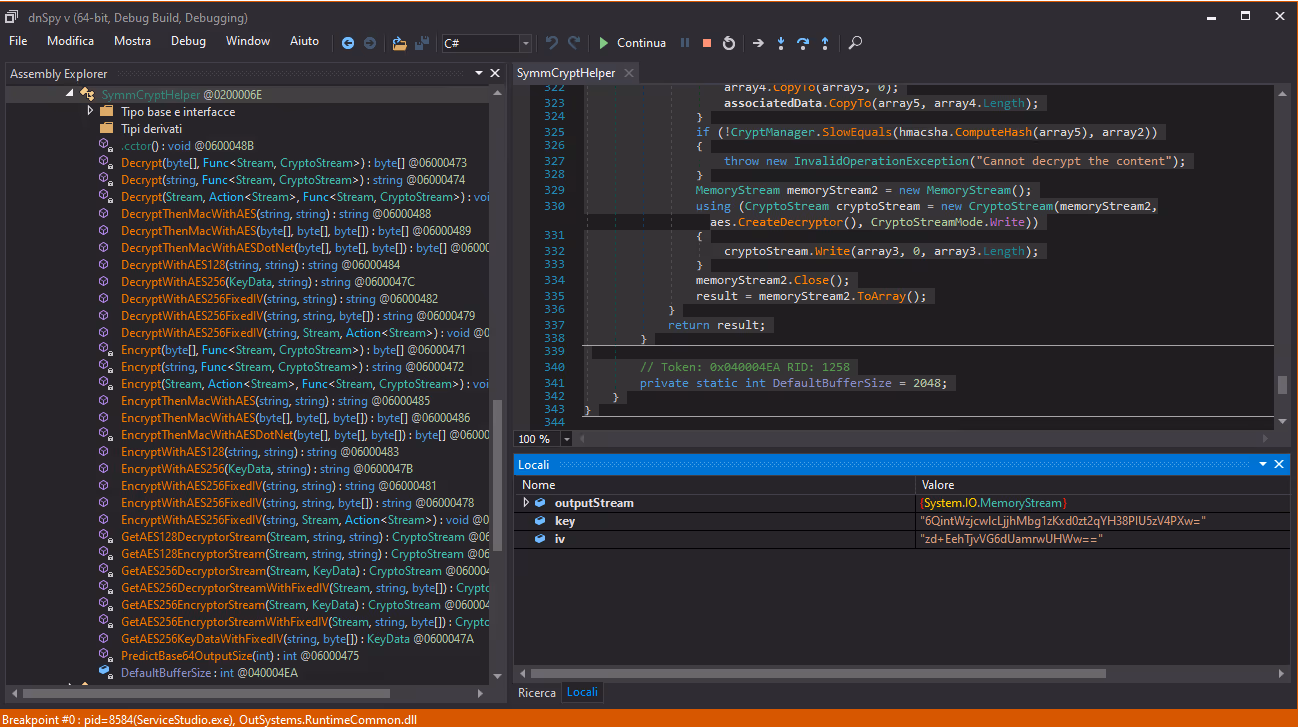
Task: Close the SymmCryptHelper editor tab
Action: click(x=628, y=73)
